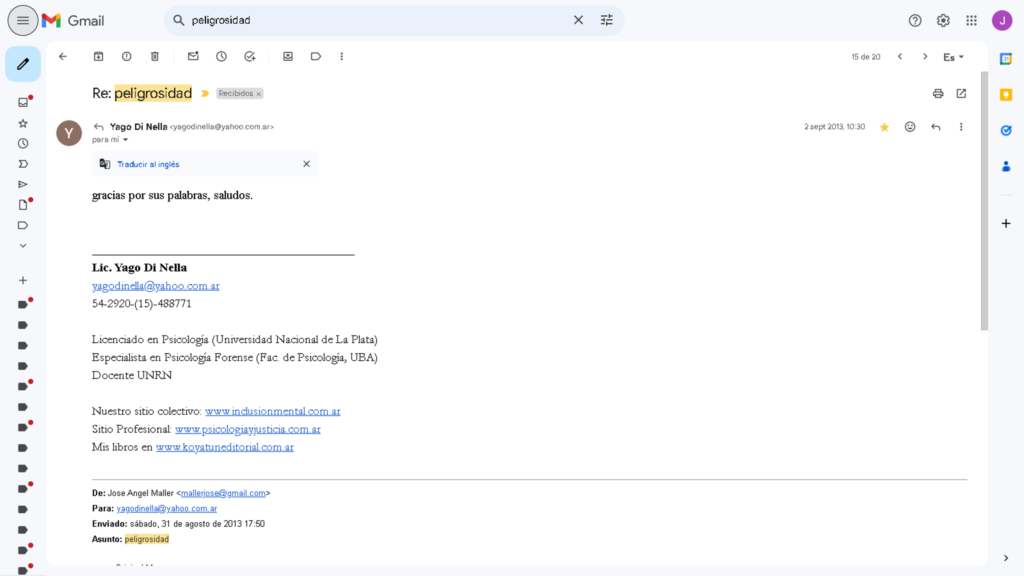This screenshot has height=576, width=1024.
Task: Delete the email with the trash icon
Action: (x=155, y=57)
